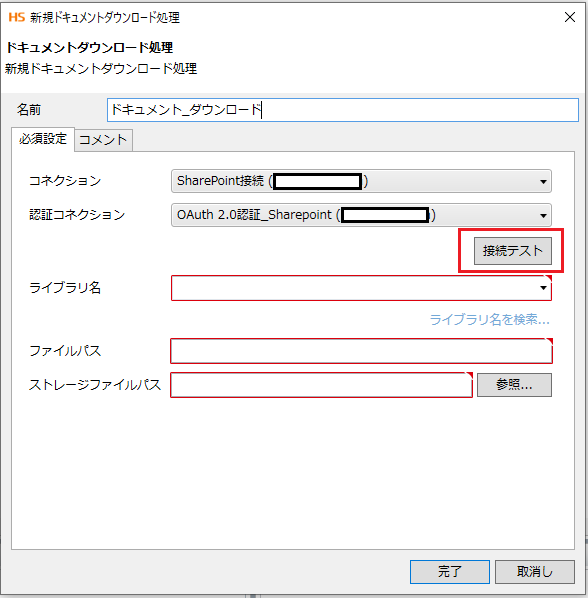Switch to the コメント tab
Image resolution: width=588 pixels, height=598 pixels.
tap(103, 140)
